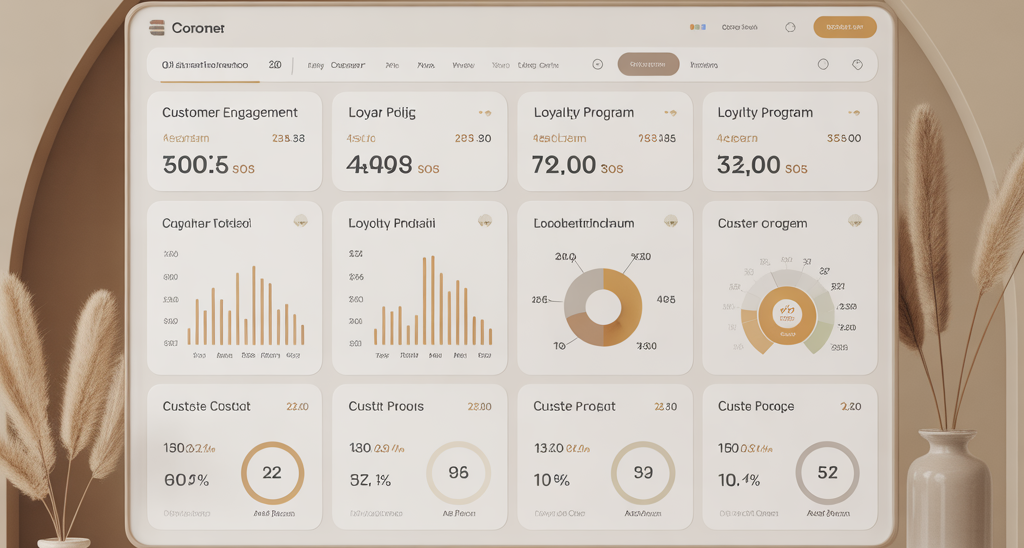Switch to the Customer tab
1024x548 pixels.
coord(347,65)
